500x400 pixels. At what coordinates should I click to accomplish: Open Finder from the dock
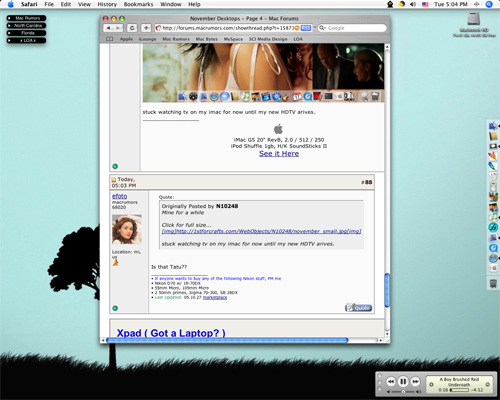[x=493, y=126]
